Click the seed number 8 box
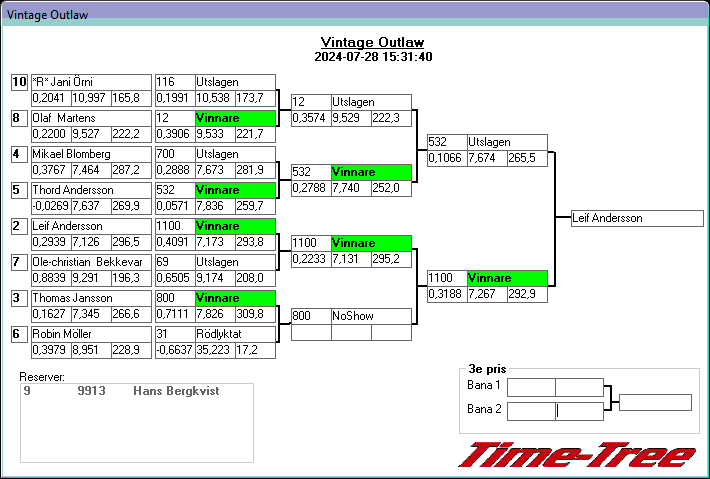Image resolution: width=710 pixels, height=479 pixels. pyautogui.click(x=19, y=118)
